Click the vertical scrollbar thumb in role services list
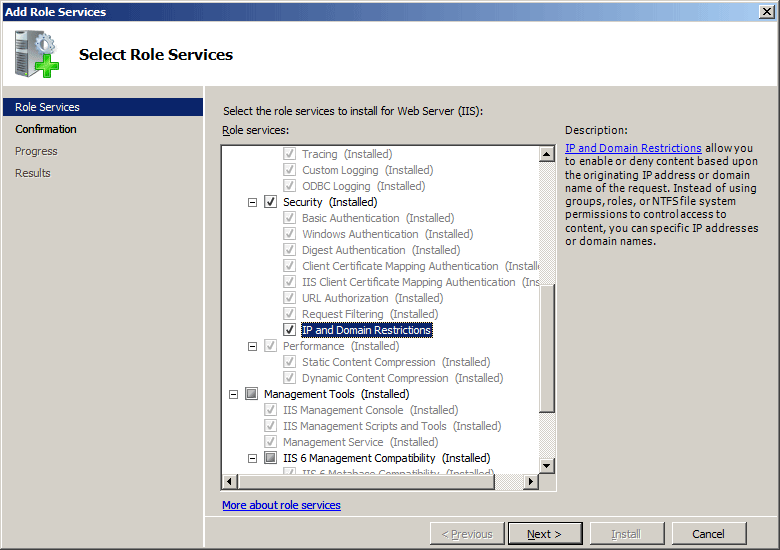 tap(547, 348)
